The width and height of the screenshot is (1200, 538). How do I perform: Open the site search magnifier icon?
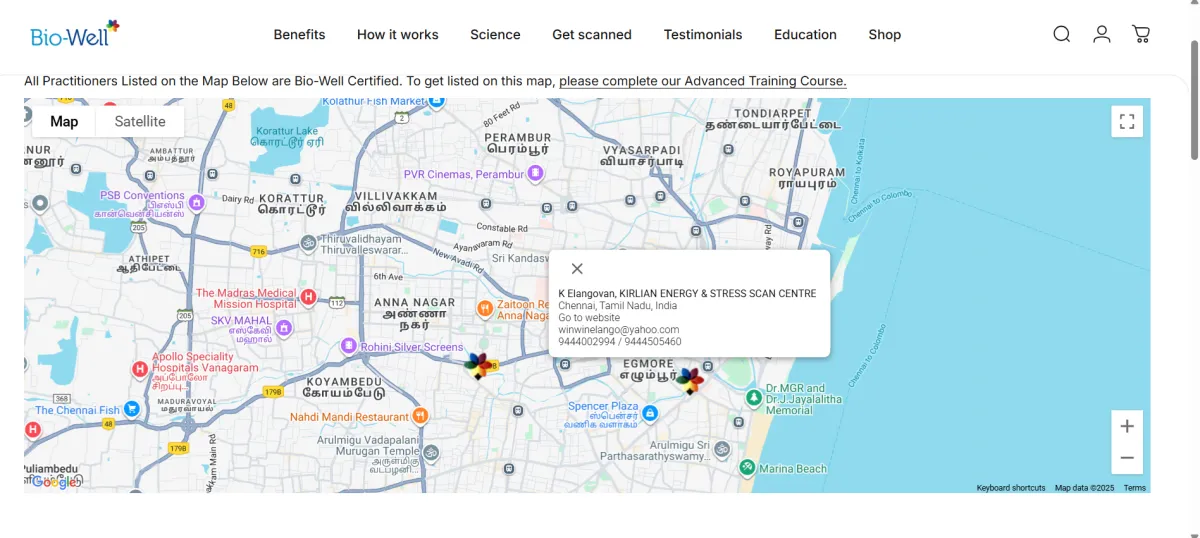pyautogui.click(x=1062, y=34)
